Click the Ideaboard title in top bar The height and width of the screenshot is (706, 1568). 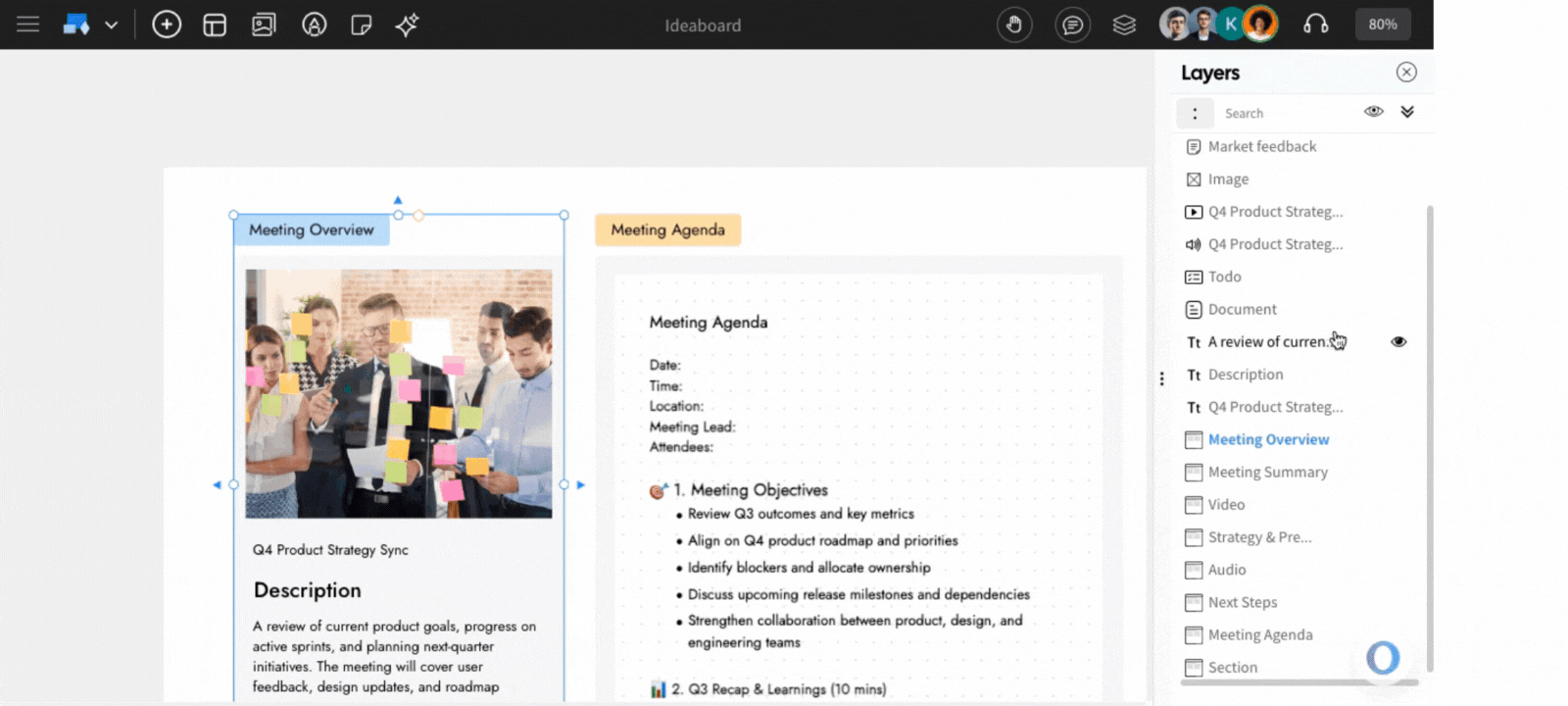click(x=703, y=25)
